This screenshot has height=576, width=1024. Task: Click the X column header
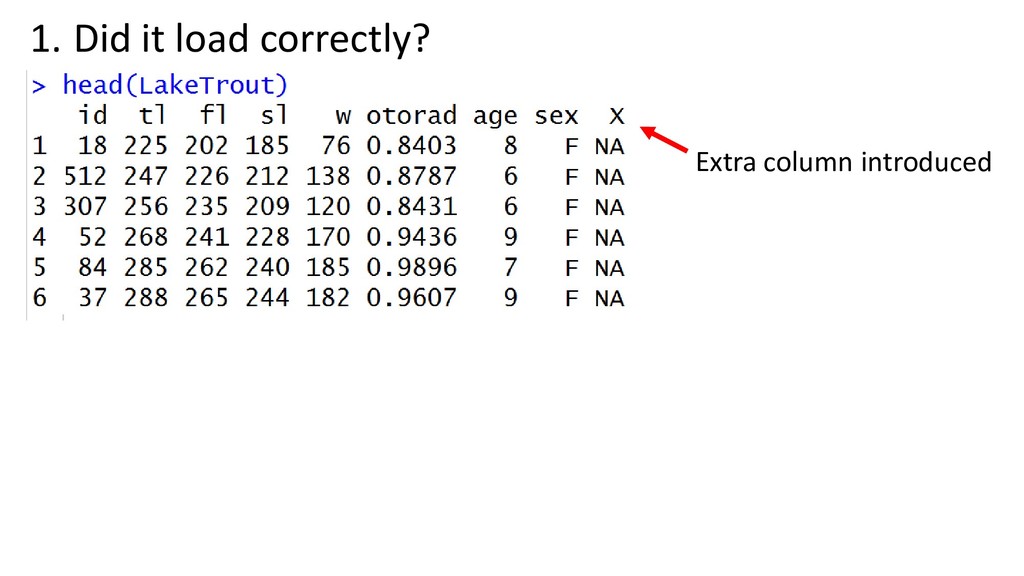(x=616, y=116)
